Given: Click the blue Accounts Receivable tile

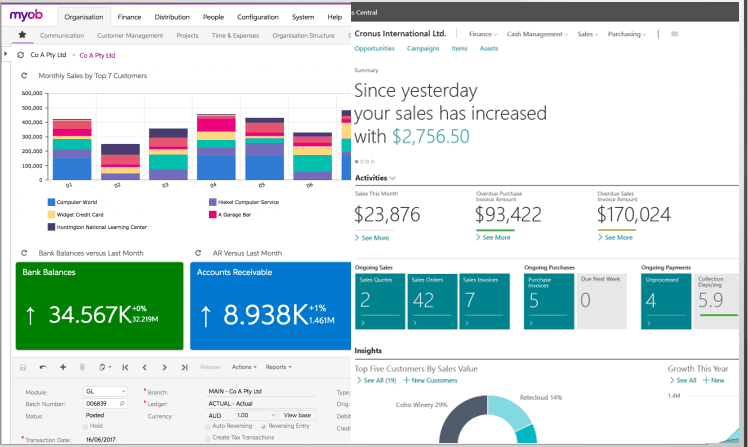Looking at the screenshot, I should (270, 306).
